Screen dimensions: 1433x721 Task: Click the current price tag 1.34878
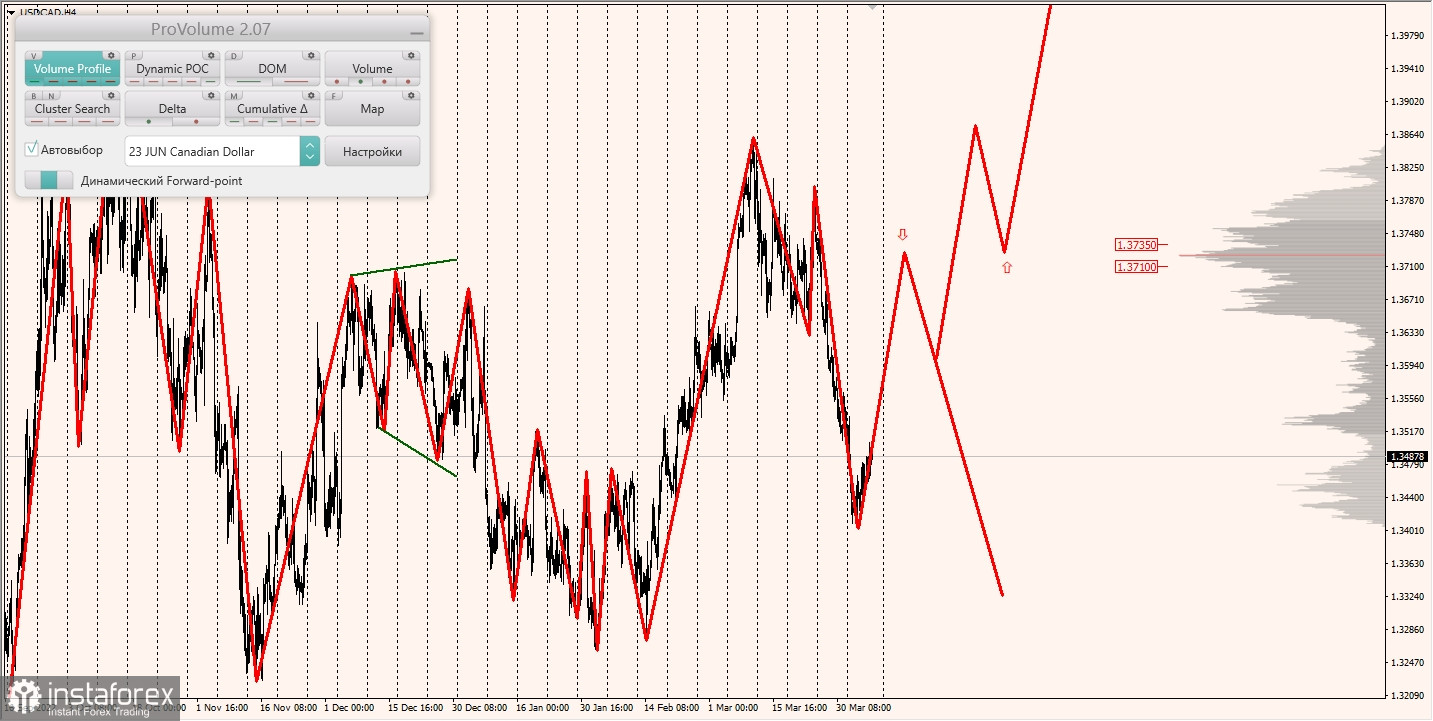[1408, 457]
